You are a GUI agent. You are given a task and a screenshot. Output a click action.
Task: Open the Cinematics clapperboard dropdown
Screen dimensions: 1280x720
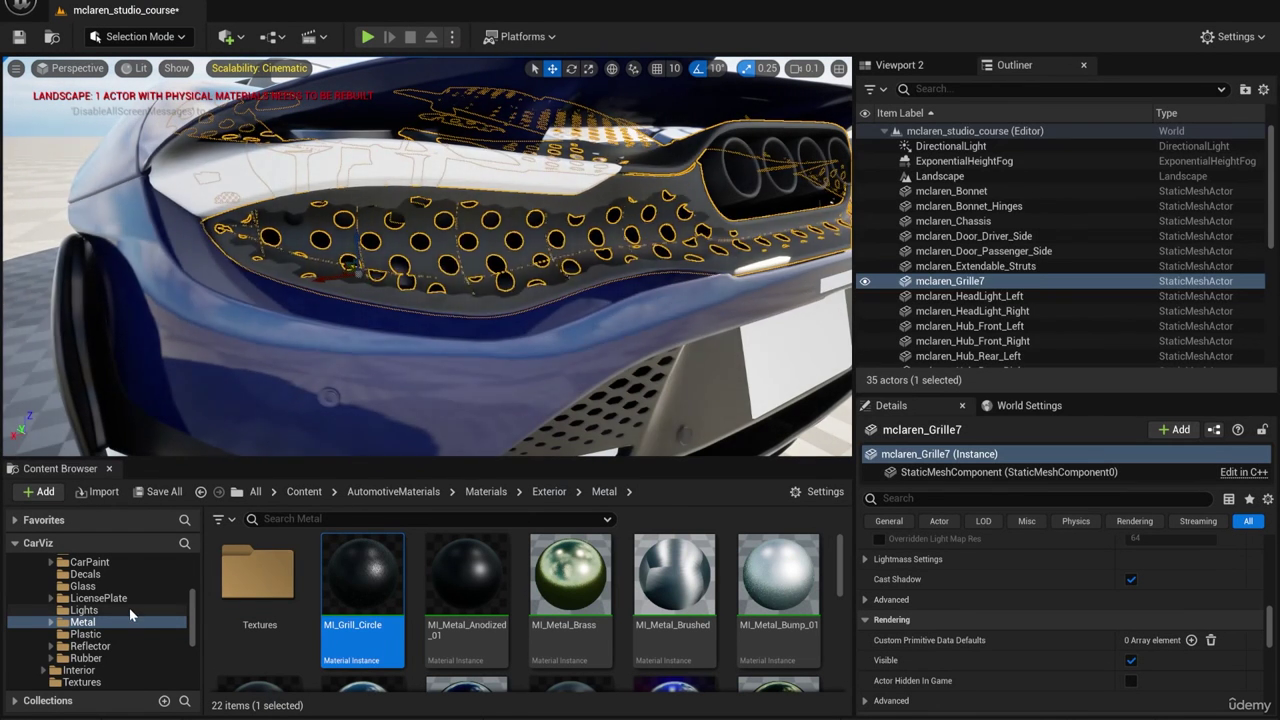(x=314, y=37)
